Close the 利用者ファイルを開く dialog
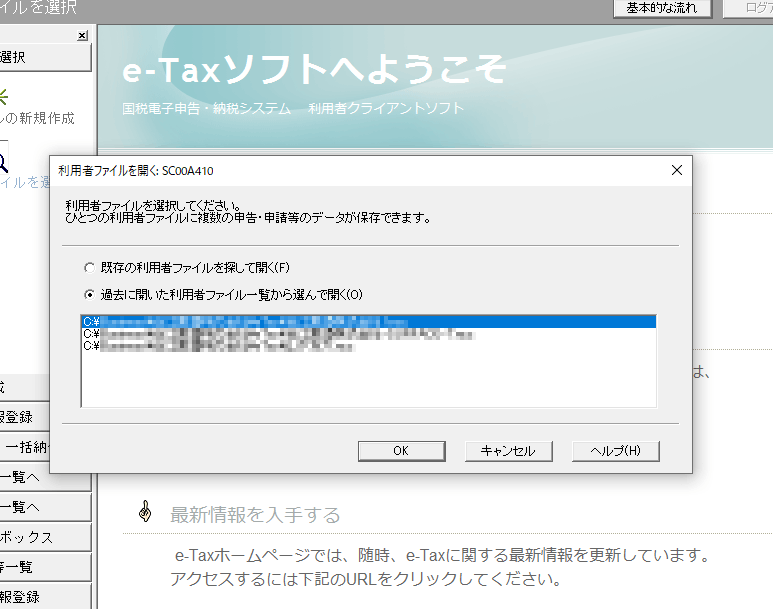The width and height of the screenshot is (773, 609). 677,170
